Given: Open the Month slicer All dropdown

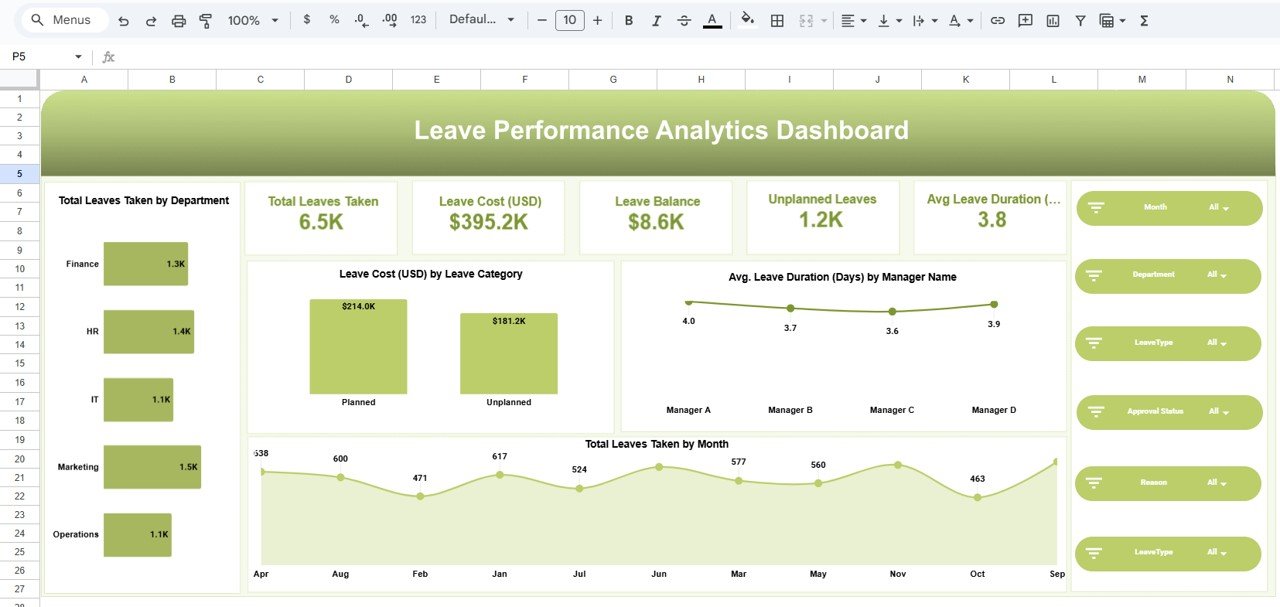Looking at the screenshot, I should coord(1216,208).
